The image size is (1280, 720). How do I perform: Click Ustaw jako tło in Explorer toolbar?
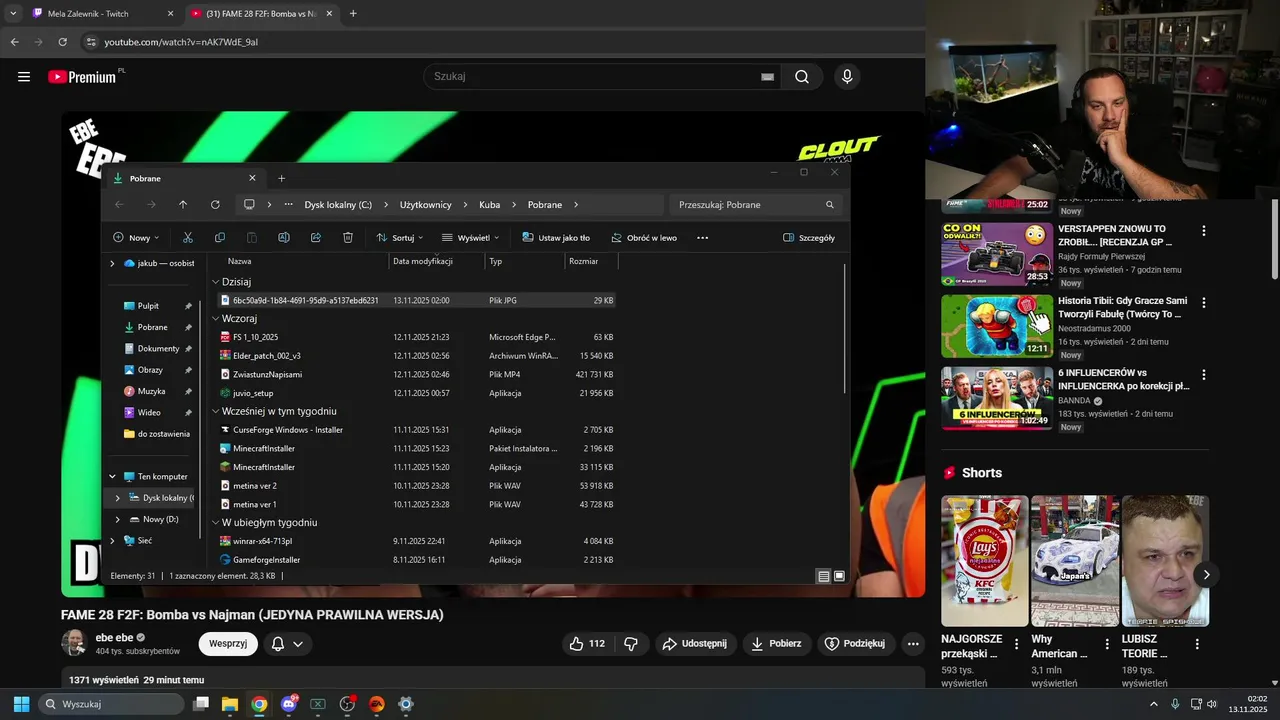(556, 238)
